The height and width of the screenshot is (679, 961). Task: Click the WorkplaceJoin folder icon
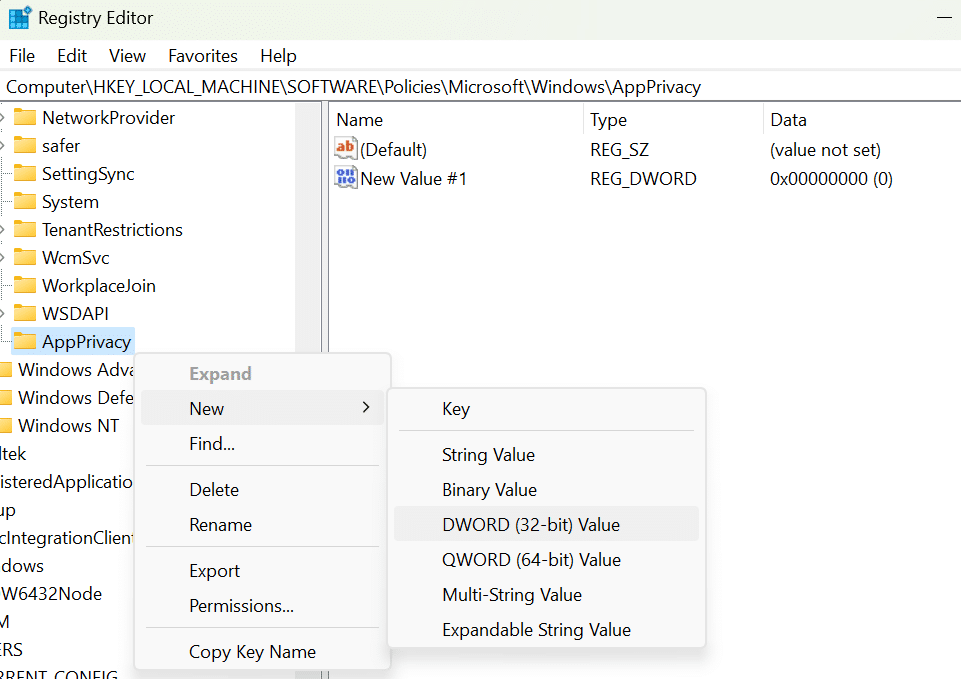[25, 285]
